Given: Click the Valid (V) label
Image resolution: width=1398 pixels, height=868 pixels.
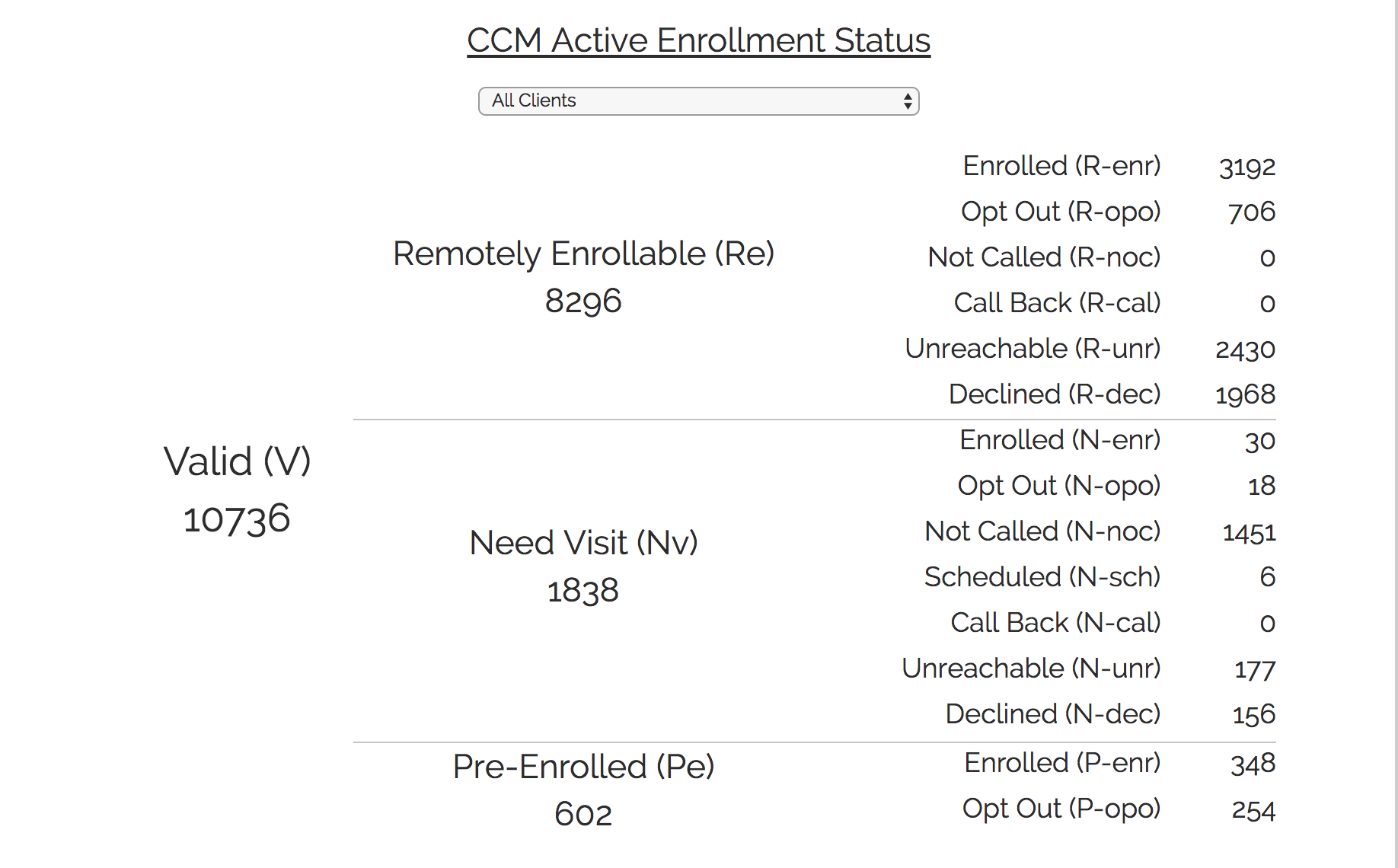Looking at the screenshot, I should [x=237, y=461].
